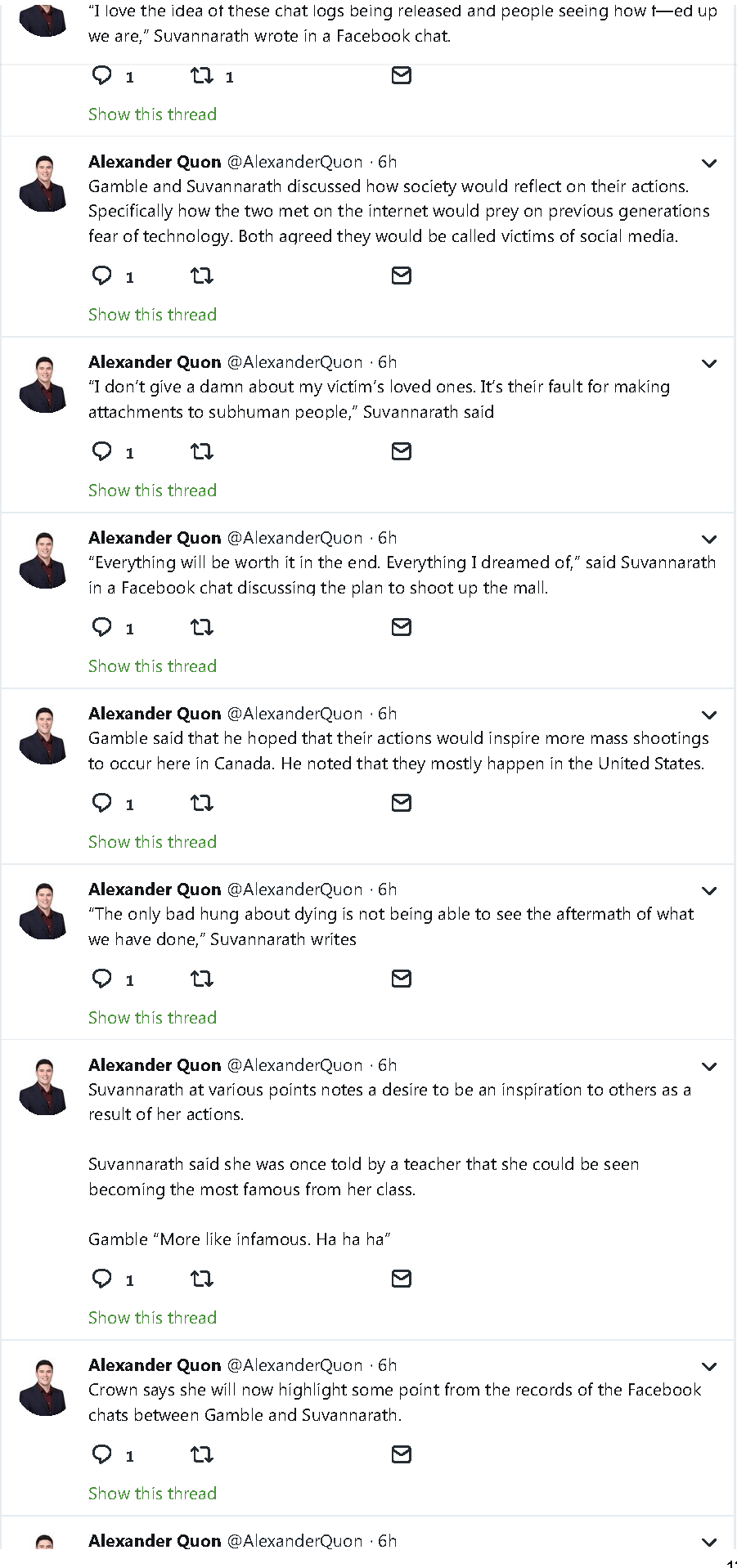Open Alexander Quon's avatar beside the "aftermath" tweet
Screen dimensions: 737x1568
coord(44,911)
